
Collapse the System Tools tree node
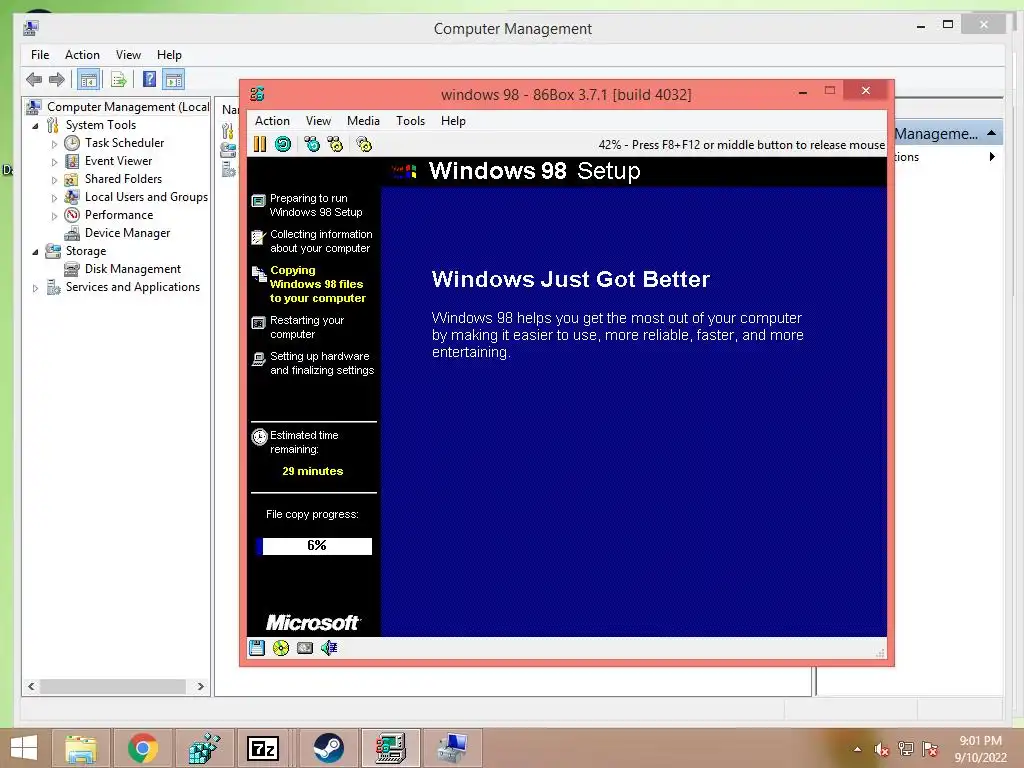tap(35, 125)
